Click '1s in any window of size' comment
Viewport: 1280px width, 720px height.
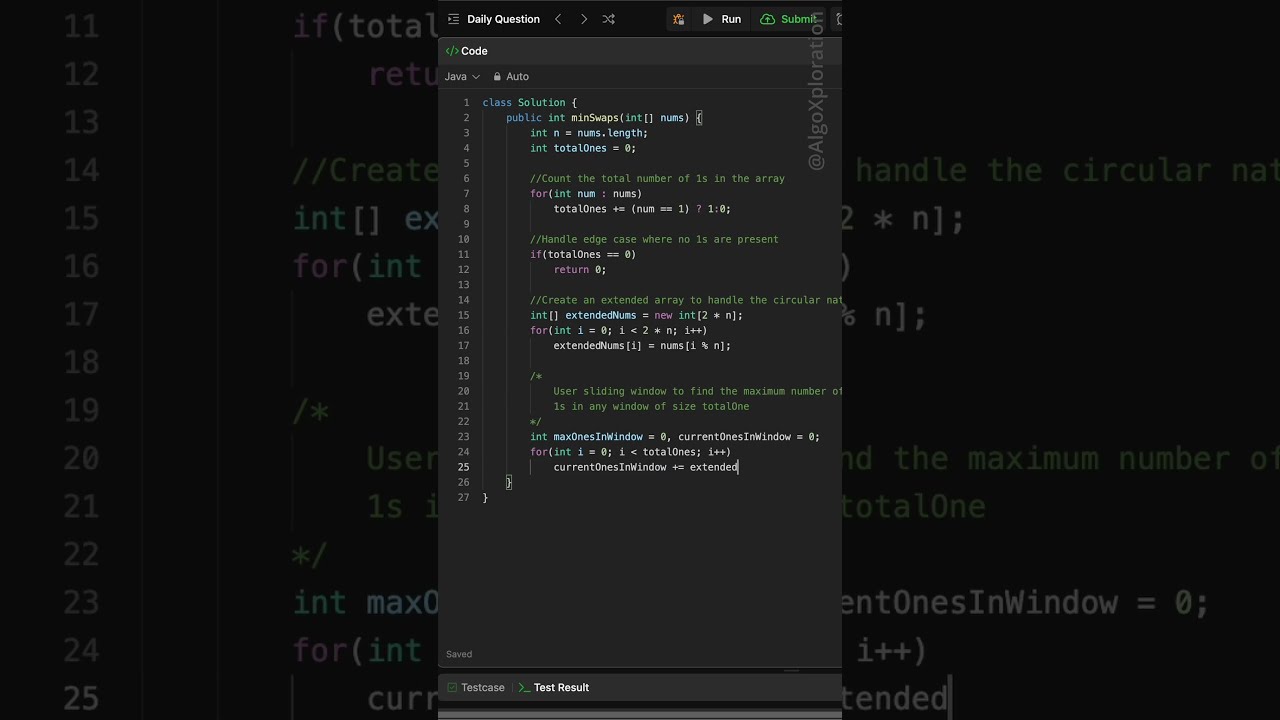click(x=651, y=406)
